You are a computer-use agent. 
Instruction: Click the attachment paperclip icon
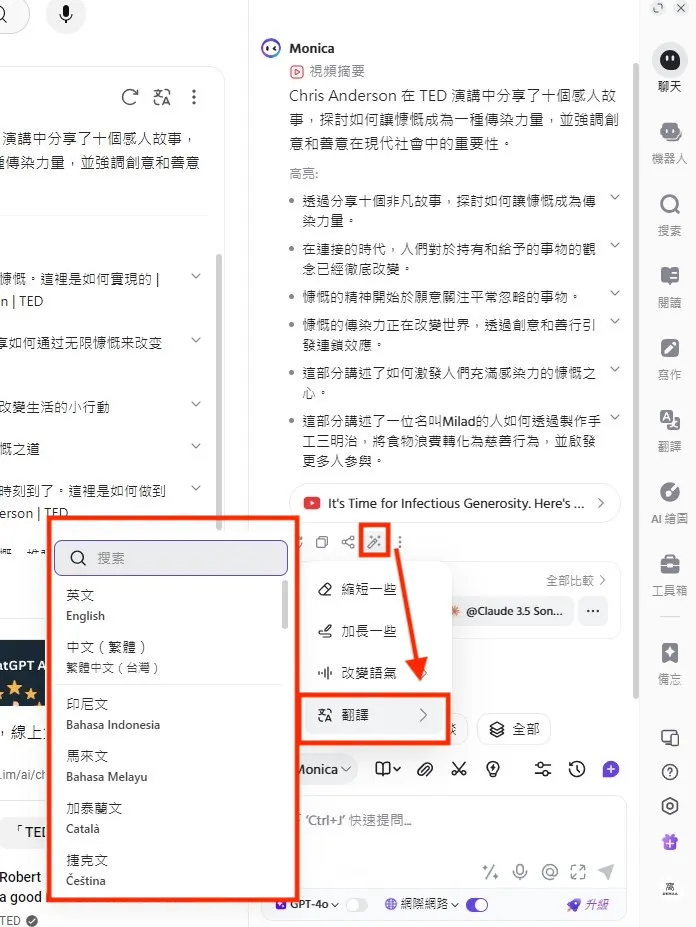(x=425, y=769)
